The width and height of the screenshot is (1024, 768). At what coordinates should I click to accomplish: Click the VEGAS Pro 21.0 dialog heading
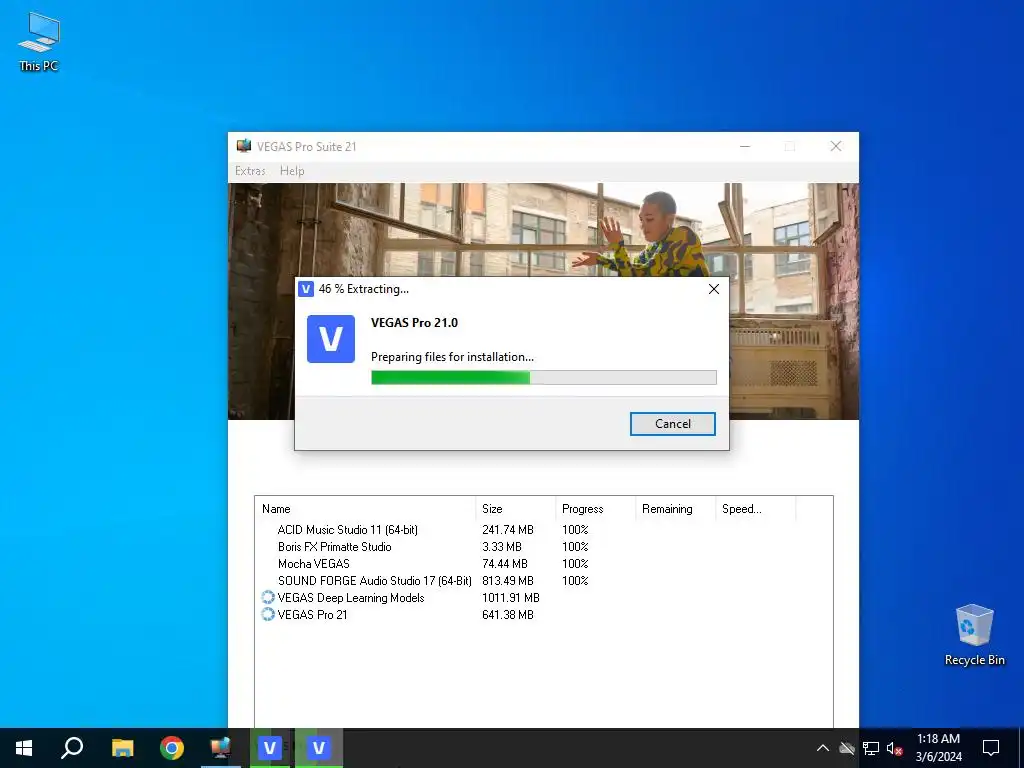pos(414,323)
